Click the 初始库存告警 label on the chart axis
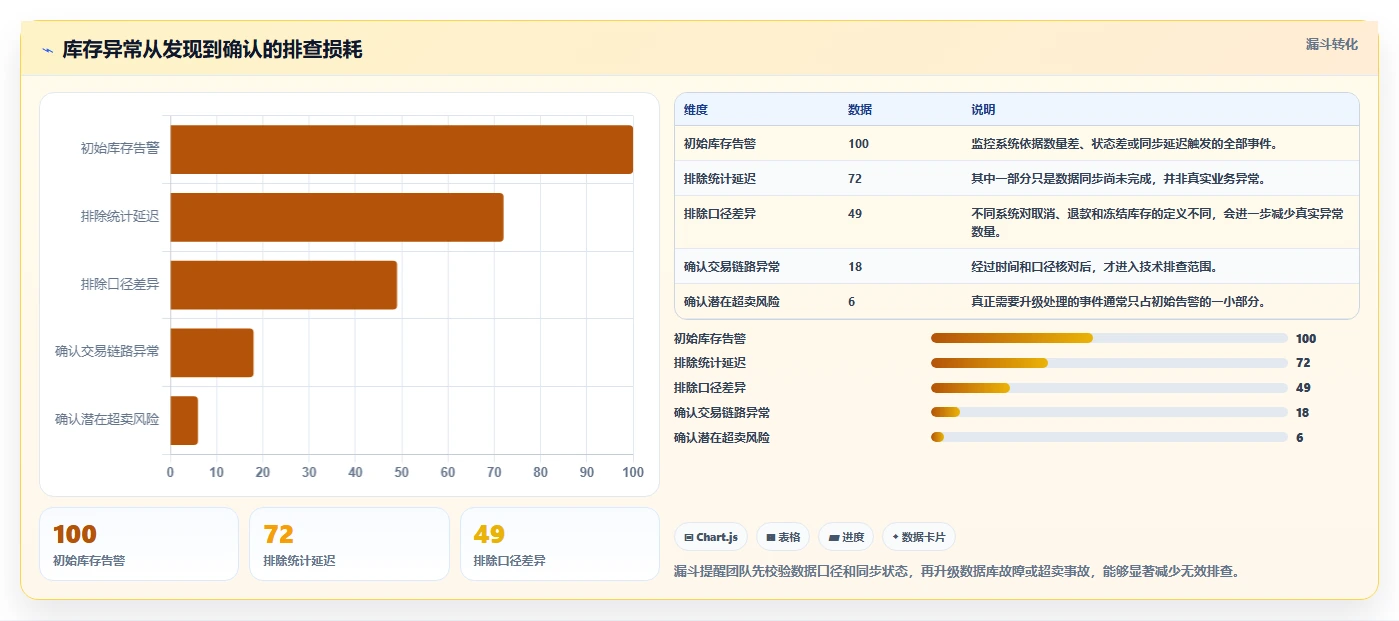1399x621 pixels. click(120, 148)
